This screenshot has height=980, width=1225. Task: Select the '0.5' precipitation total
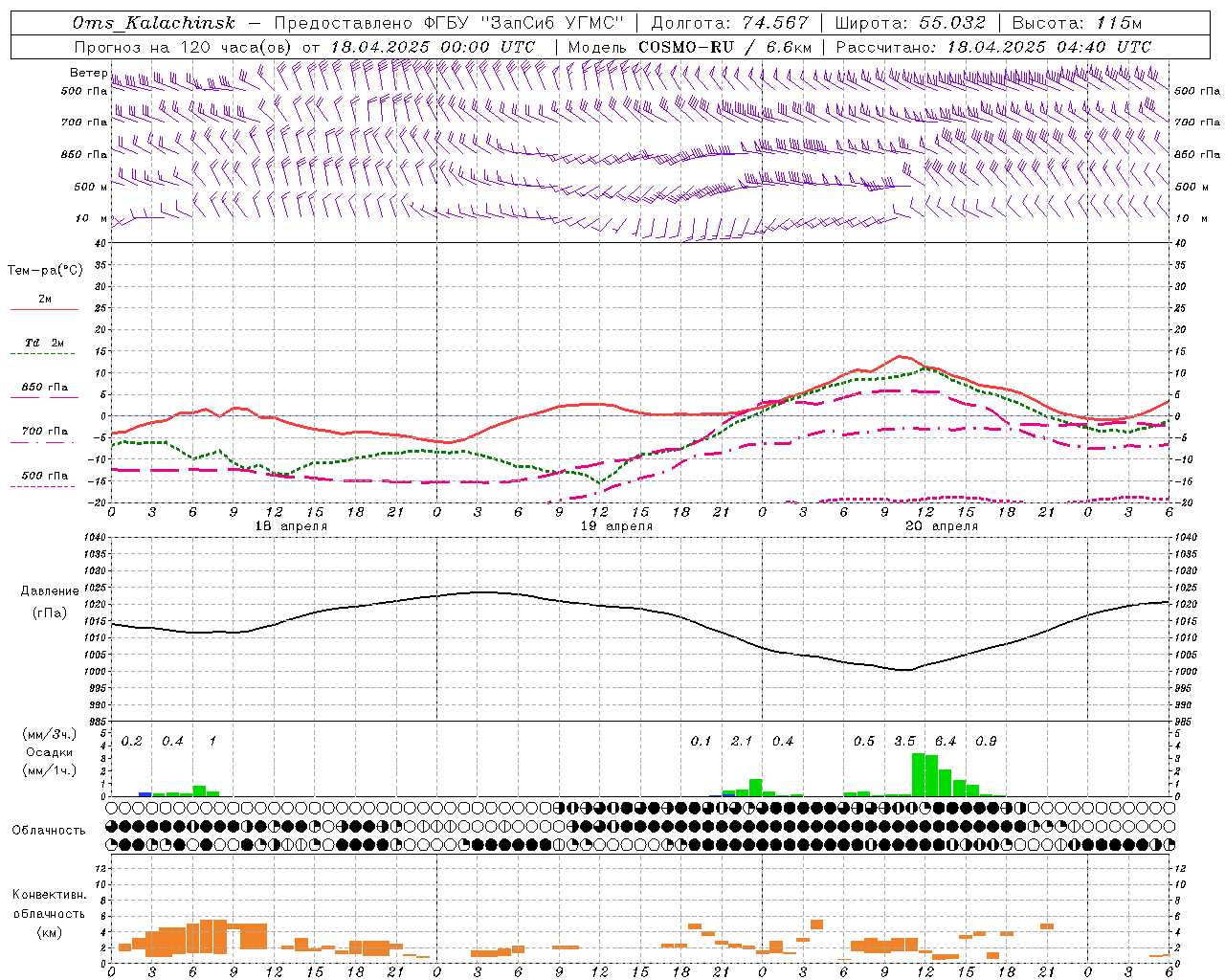click(864, 742)
